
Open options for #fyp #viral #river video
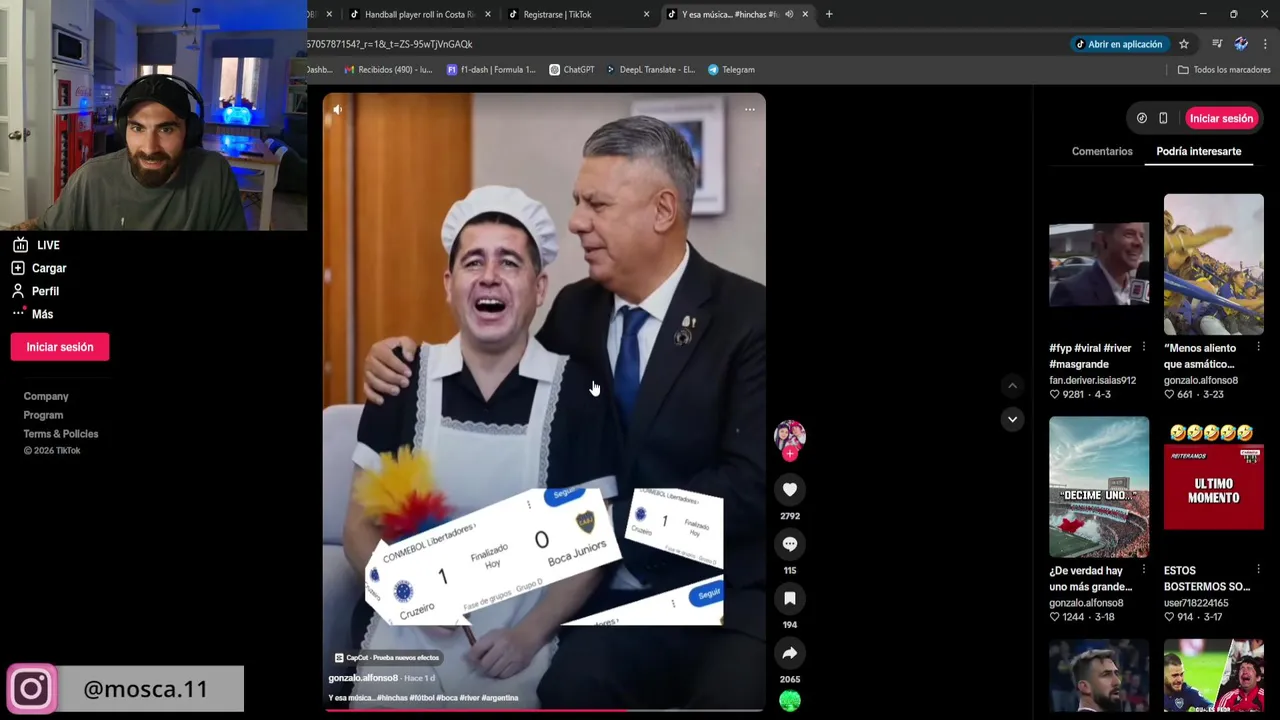point(1144,347)
